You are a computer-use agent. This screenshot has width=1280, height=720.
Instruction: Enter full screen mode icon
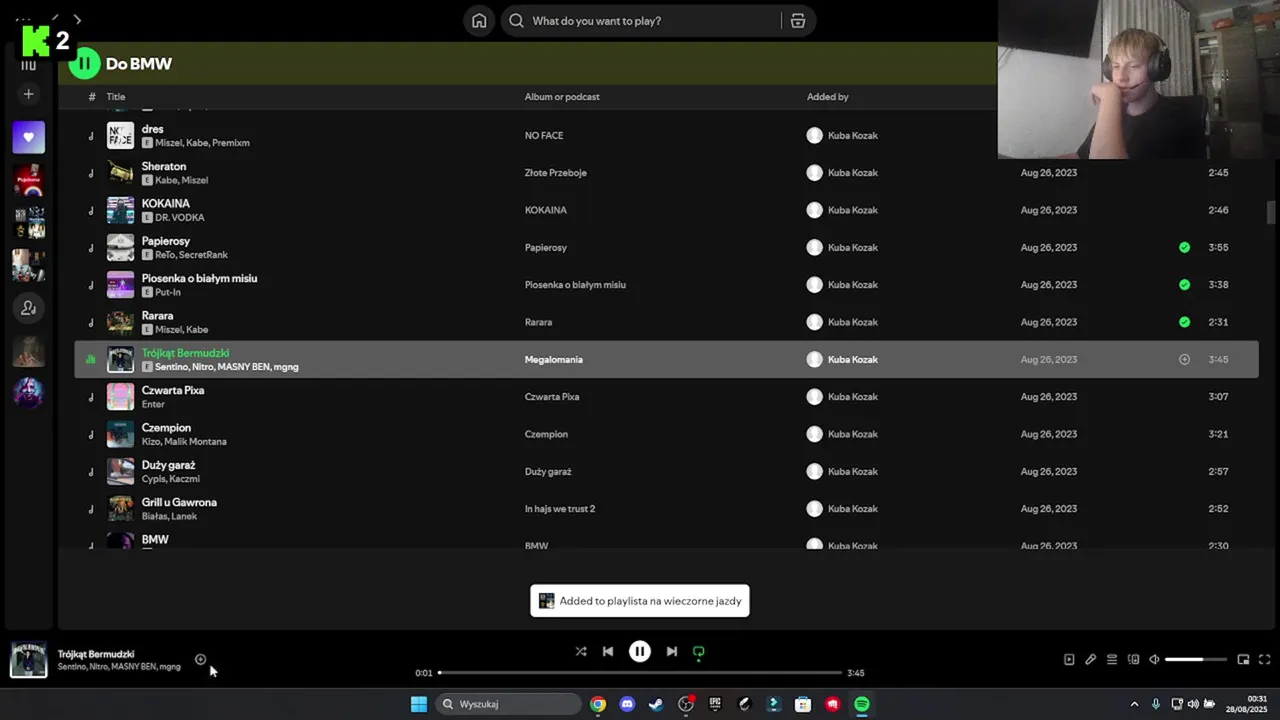click(1265, 660)
